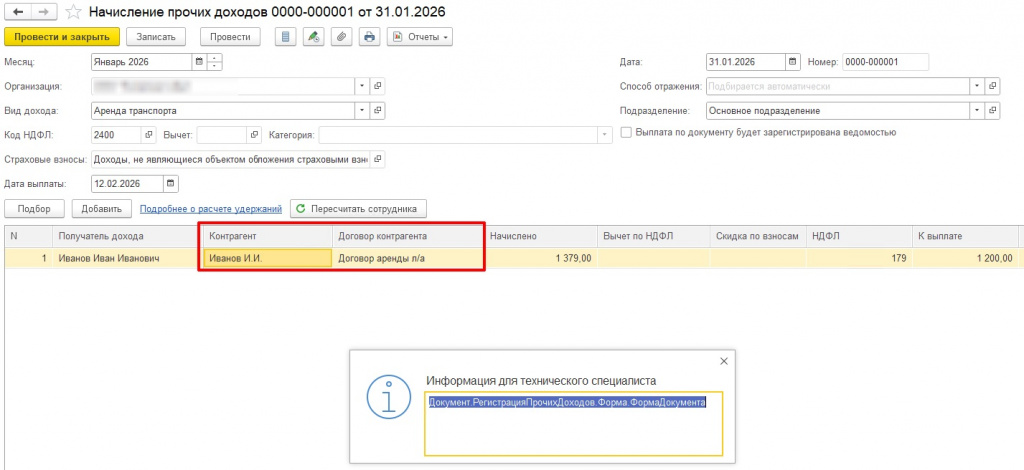1024x470 pixels.
Task: Click the Контрагент column header
Action: point(266,236)
